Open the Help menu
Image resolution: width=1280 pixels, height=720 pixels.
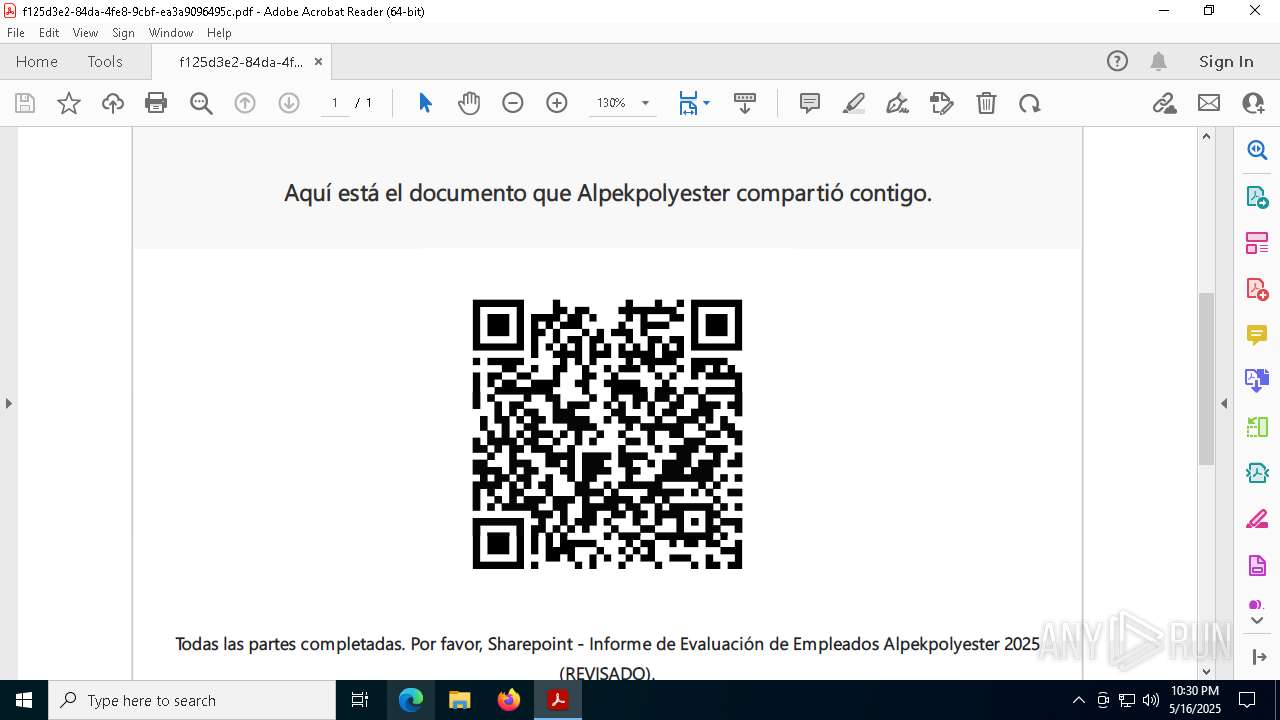pos(219,33)
